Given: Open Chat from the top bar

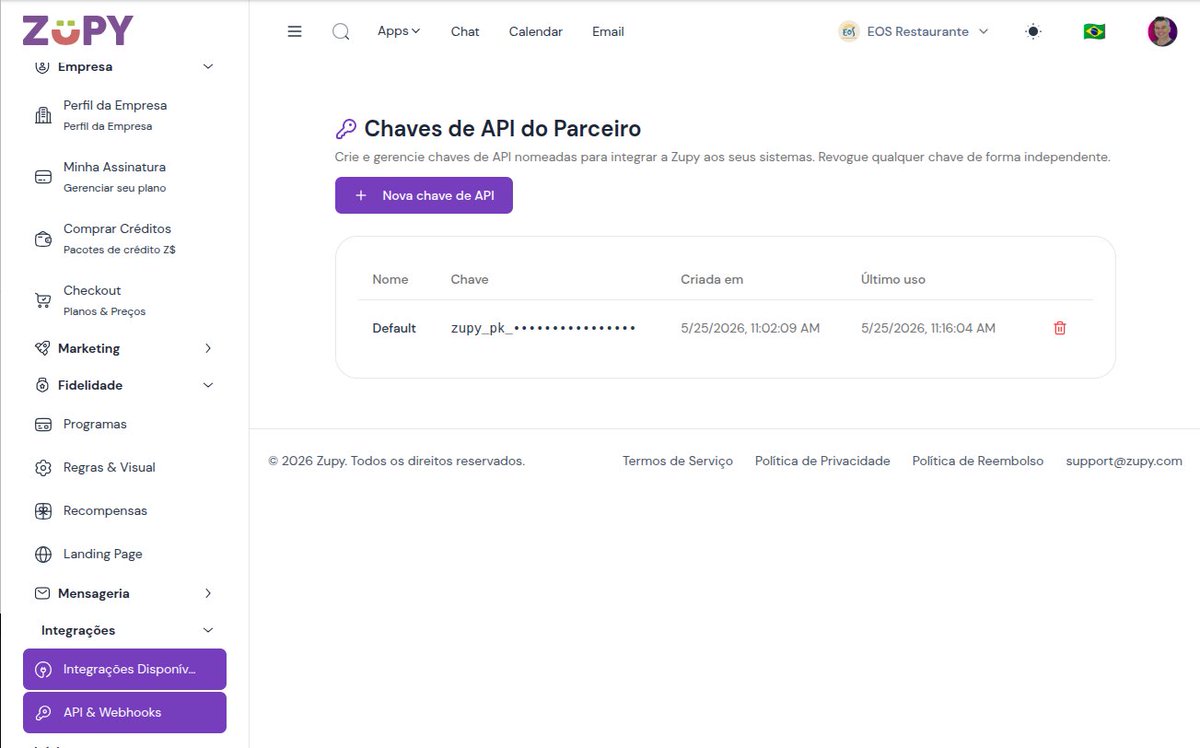Looking at the screenshot, I should tap(465, 31).
